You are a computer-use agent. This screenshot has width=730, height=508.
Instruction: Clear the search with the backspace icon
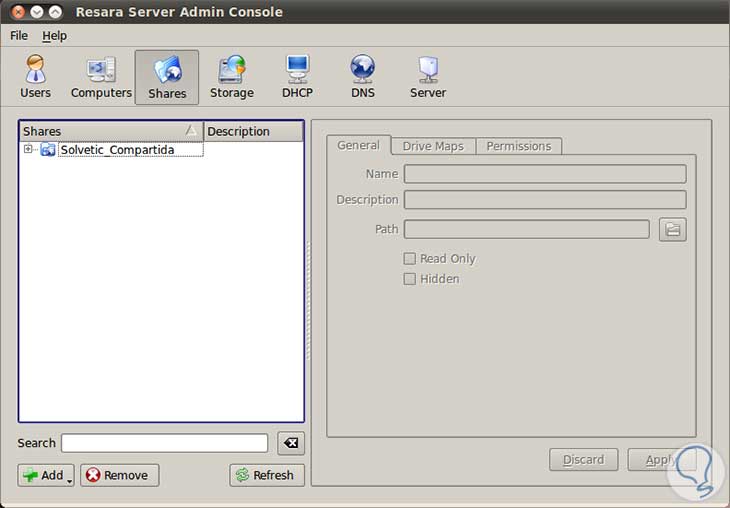(291, 443)
